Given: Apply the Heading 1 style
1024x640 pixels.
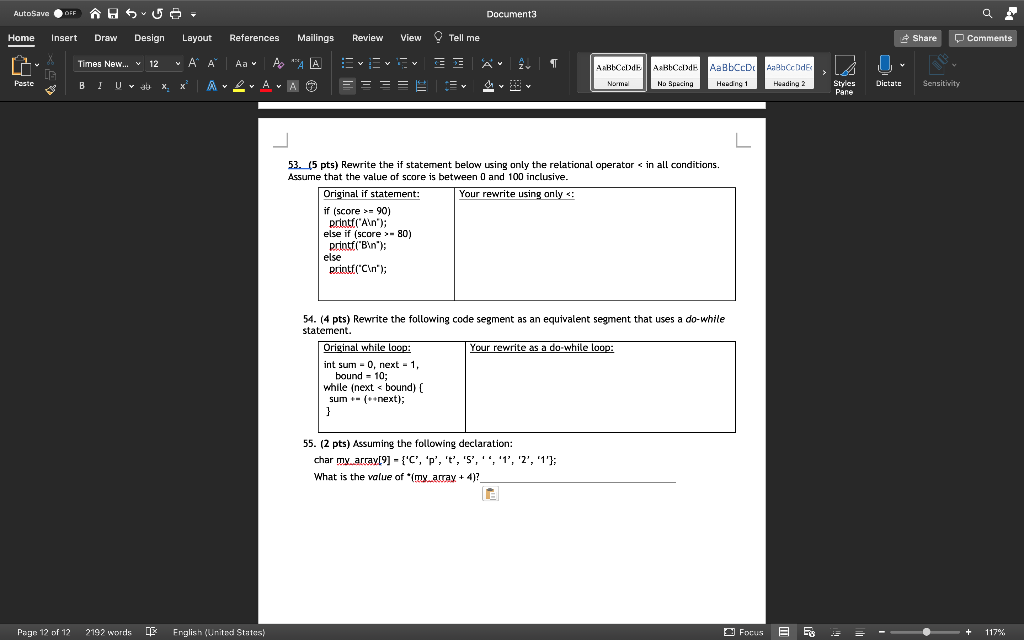Looking at the screenshot, I should coord(732,72).
